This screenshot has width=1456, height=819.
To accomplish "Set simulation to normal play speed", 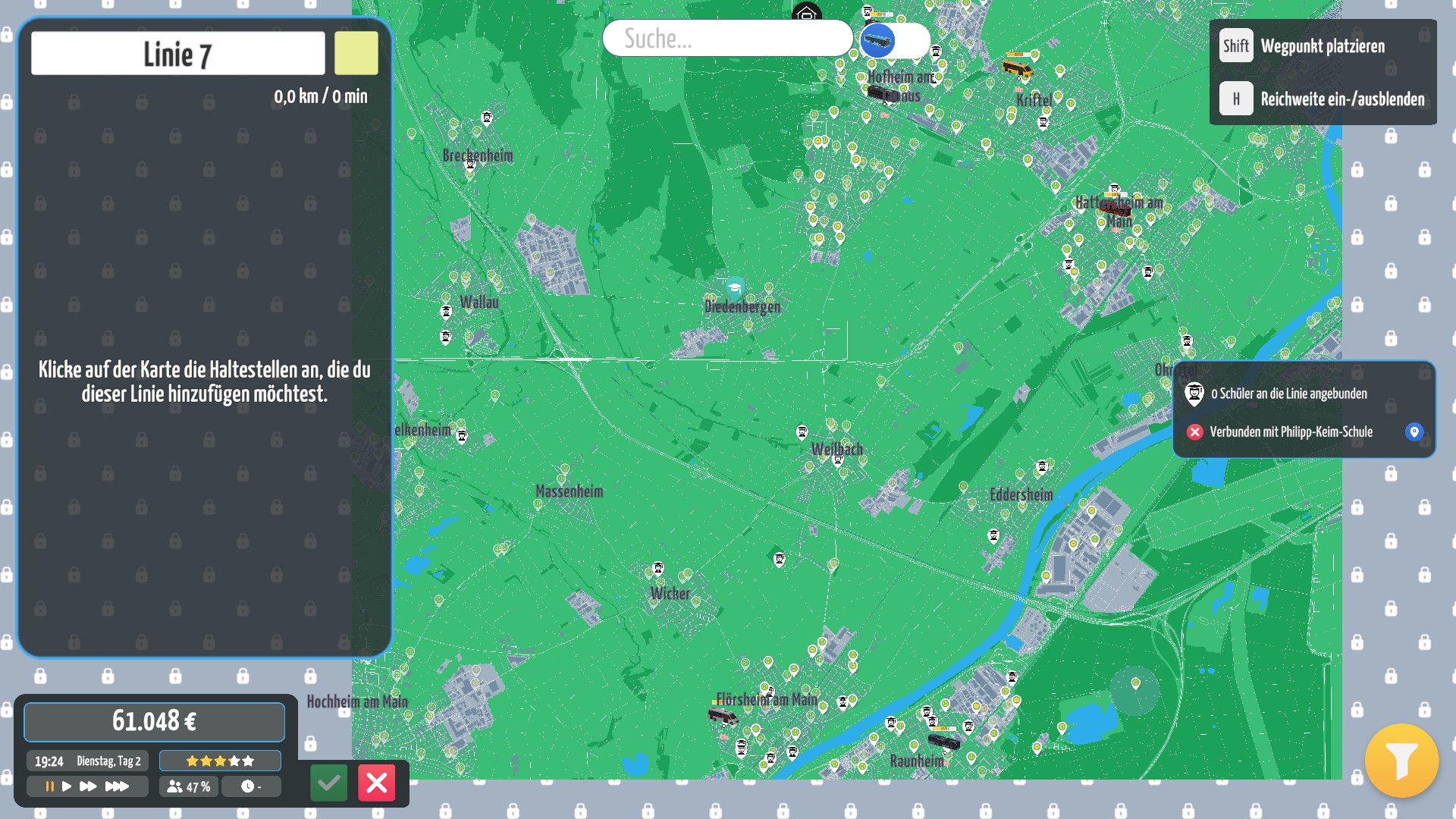I will click(x=67, y=786).
